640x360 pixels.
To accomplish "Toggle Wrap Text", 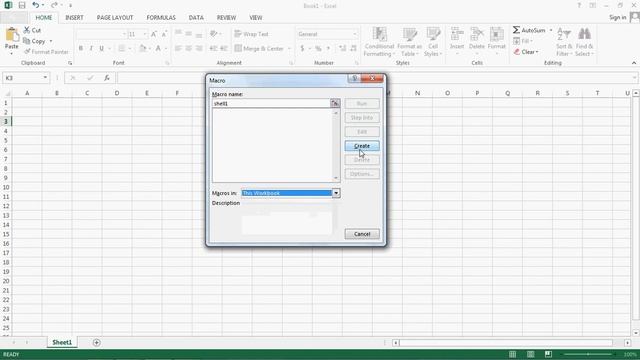I will click(251, 34).
